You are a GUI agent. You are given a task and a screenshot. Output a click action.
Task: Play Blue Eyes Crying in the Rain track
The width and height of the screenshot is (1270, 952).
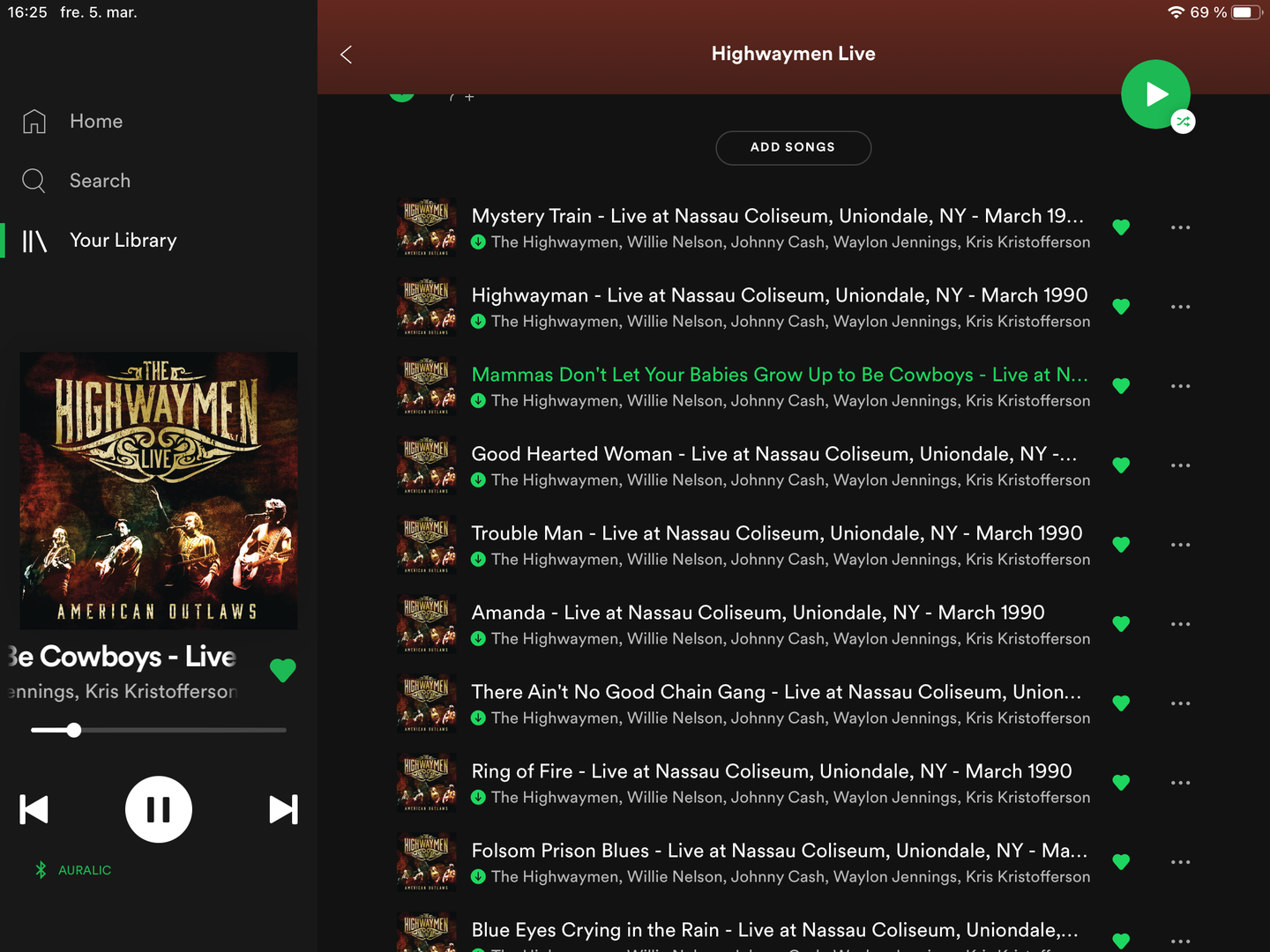[x=774, y=930]
